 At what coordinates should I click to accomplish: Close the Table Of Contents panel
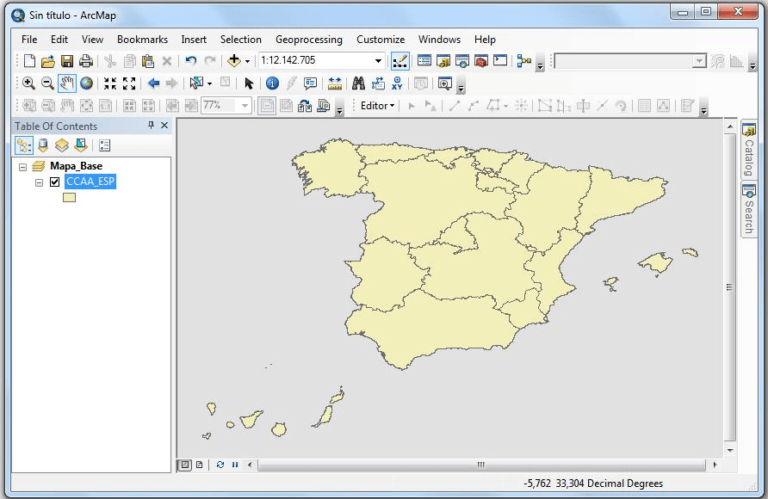[x=165, y=125]
